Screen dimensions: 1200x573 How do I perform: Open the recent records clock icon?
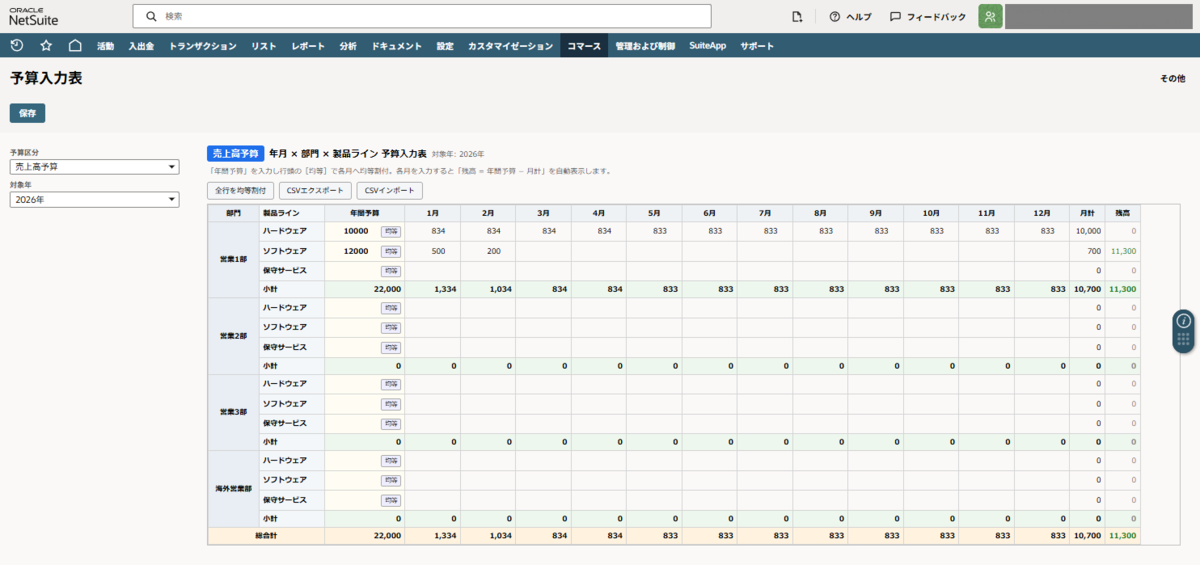click(x=17, y=45)
